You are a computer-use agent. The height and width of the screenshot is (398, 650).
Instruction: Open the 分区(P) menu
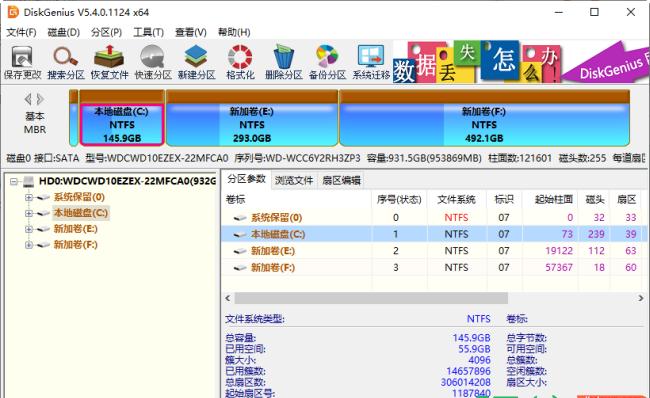tap(107, 32)
